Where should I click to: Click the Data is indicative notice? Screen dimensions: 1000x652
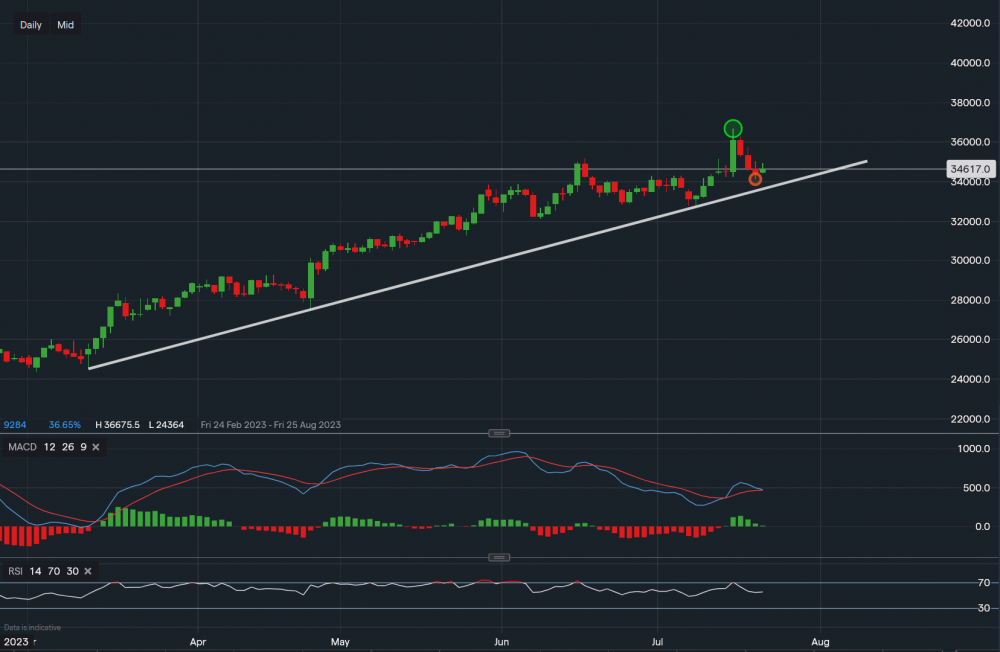[x=31, y=628]
